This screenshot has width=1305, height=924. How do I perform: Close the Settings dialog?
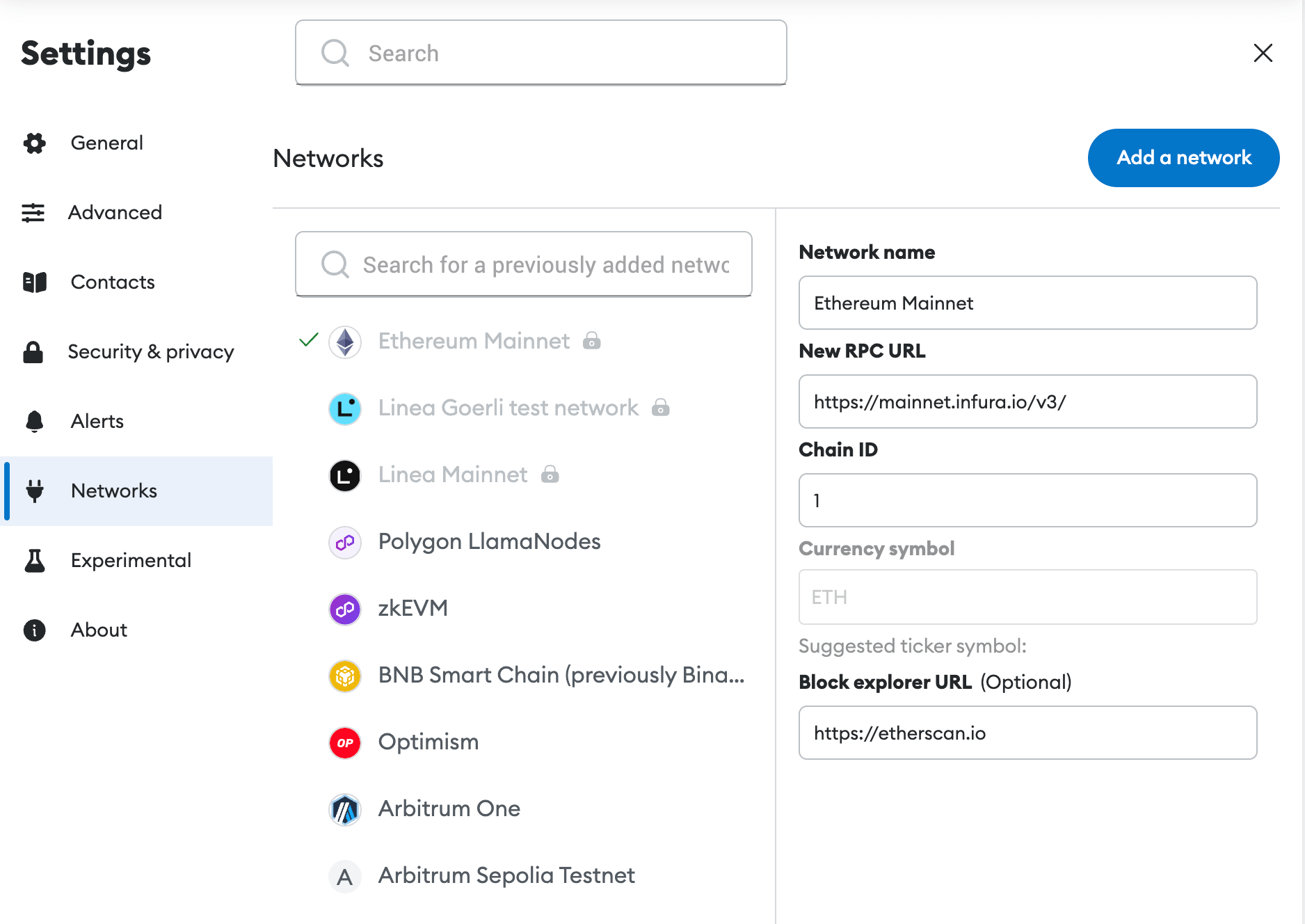click(1264, 53)
